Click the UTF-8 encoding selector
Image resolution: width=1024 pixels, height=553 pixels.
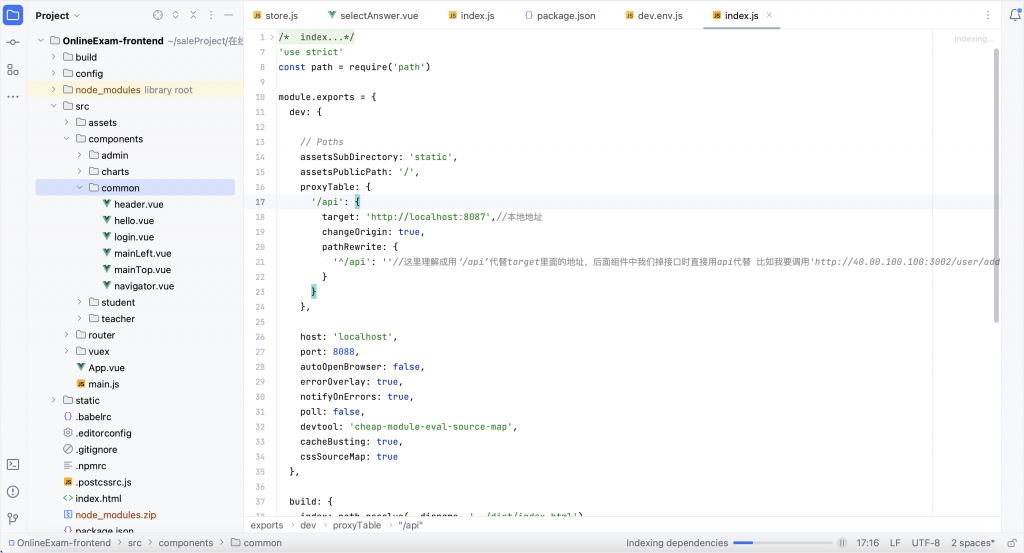[925, 543]
